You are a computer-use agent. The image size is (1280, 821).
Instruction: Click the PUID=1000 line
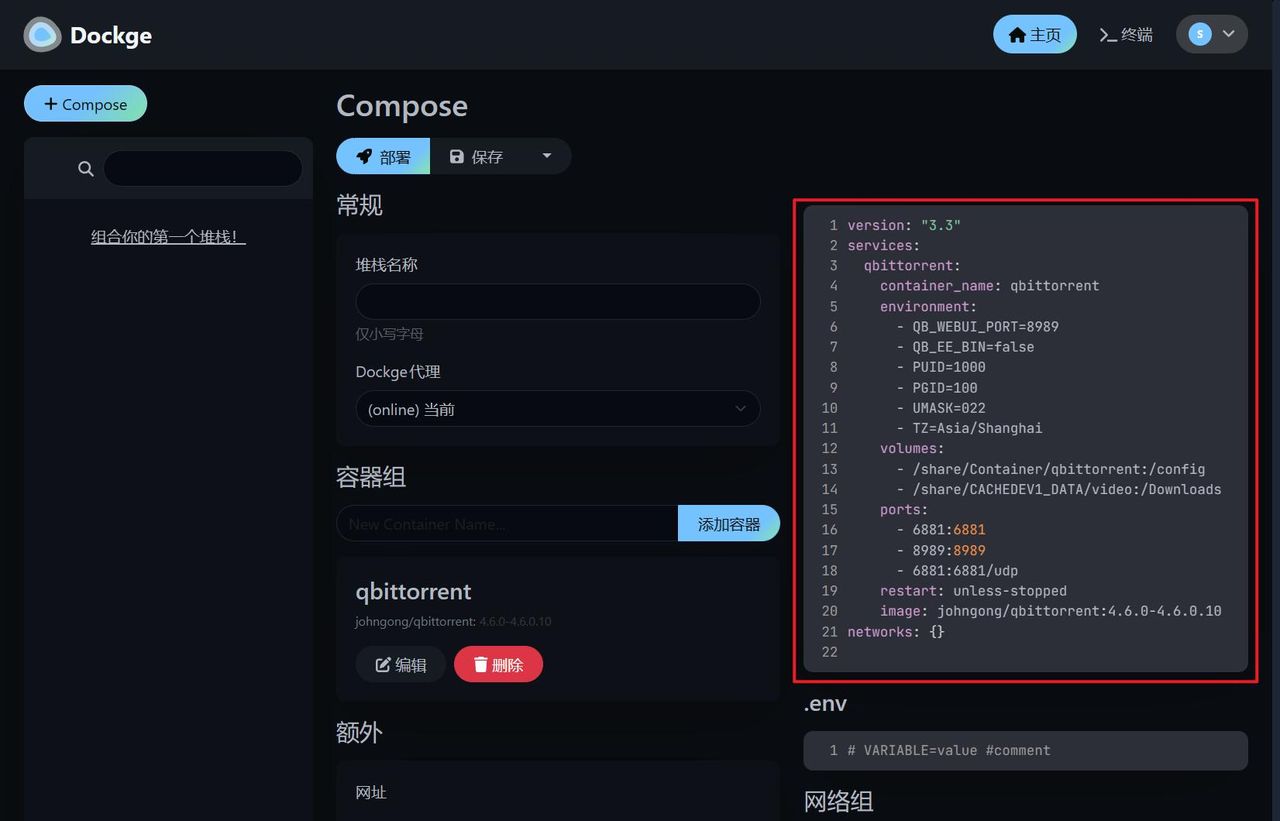coord(949,367)
